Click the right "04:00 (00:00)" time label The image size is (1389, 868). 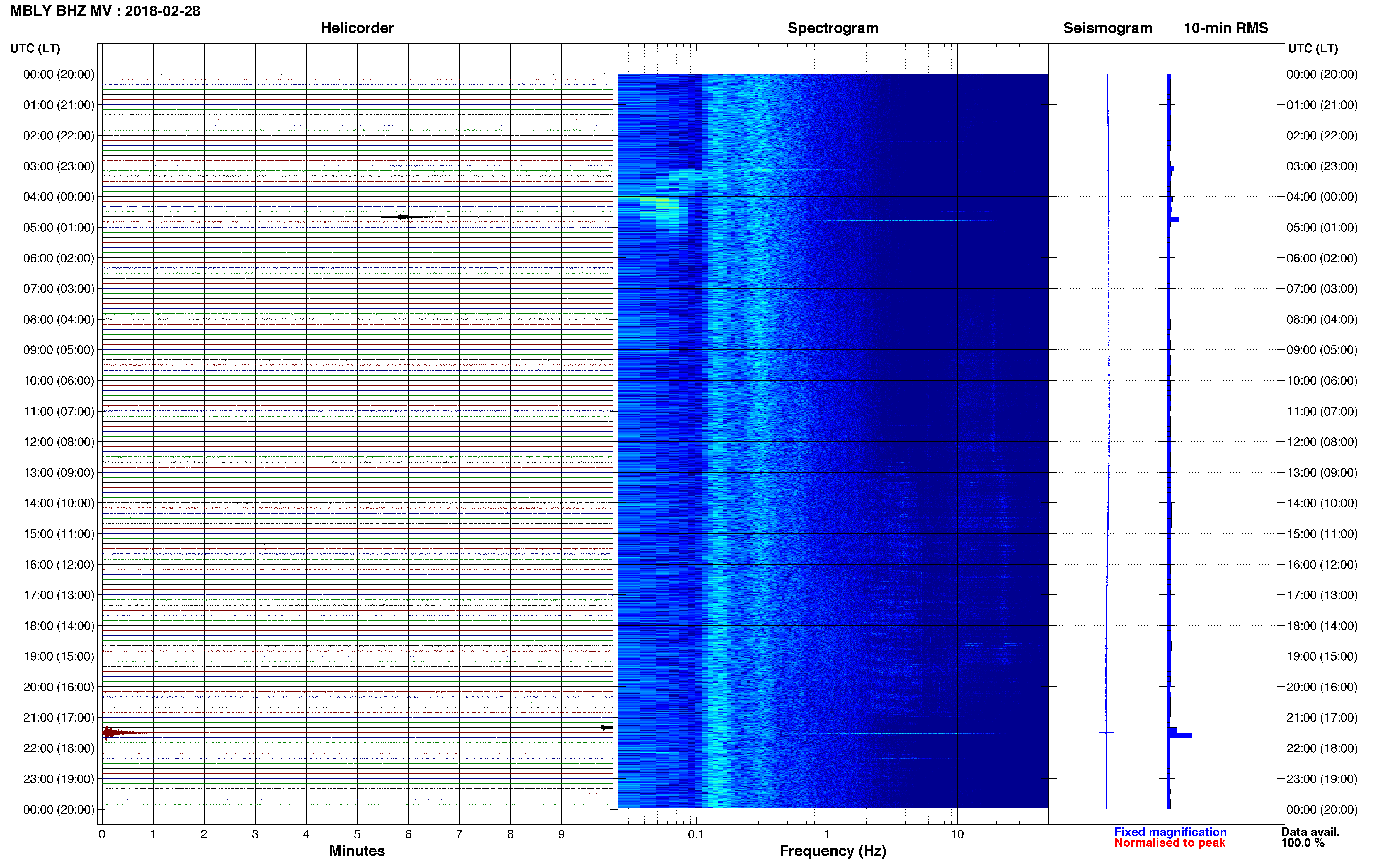[x=1322, y=197]
